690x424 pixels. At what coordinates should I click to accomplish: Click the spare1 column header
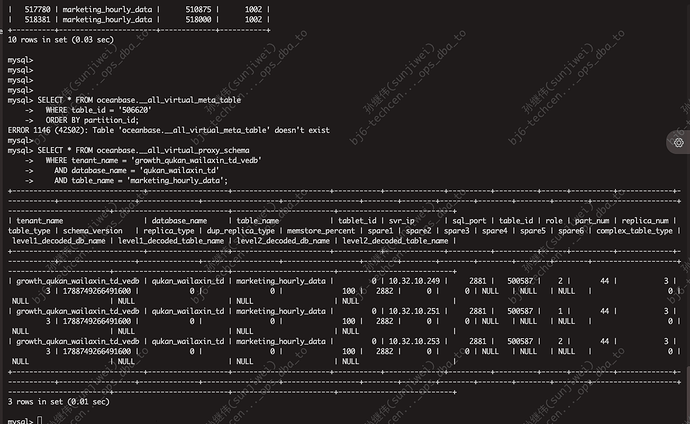[x=380, y=231]
